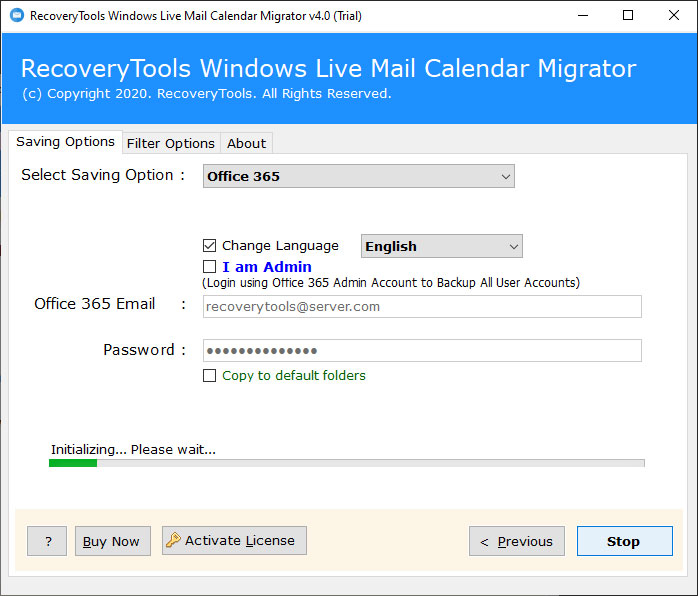Click the key icon on Activate License

tap(173, 540)
